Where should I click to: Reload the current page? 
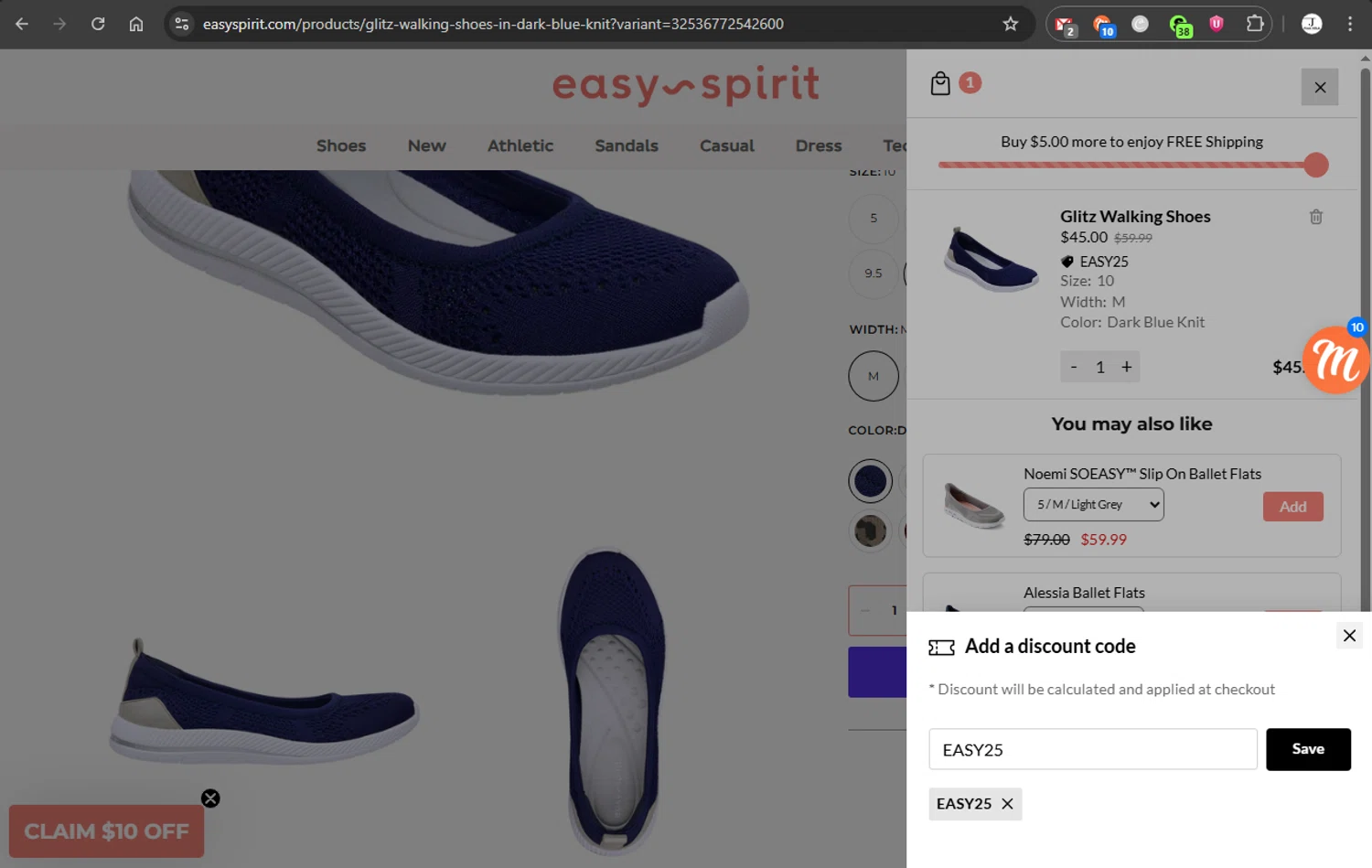[98, 24]
